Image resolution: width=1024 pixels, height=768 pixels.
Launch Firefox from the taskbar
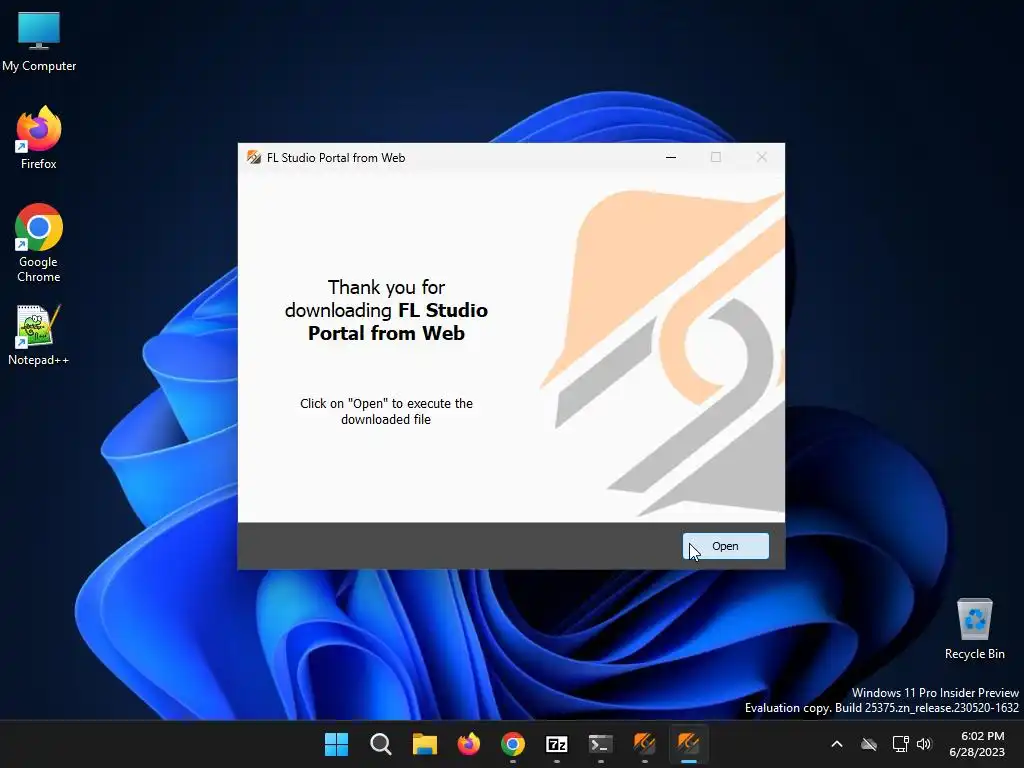click(x=468, y=744)
